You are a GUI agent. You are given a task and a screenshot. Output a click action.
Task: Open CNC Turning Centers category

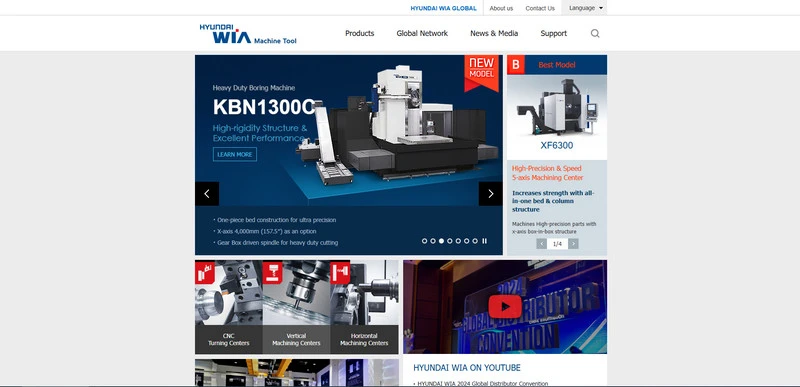229,340
